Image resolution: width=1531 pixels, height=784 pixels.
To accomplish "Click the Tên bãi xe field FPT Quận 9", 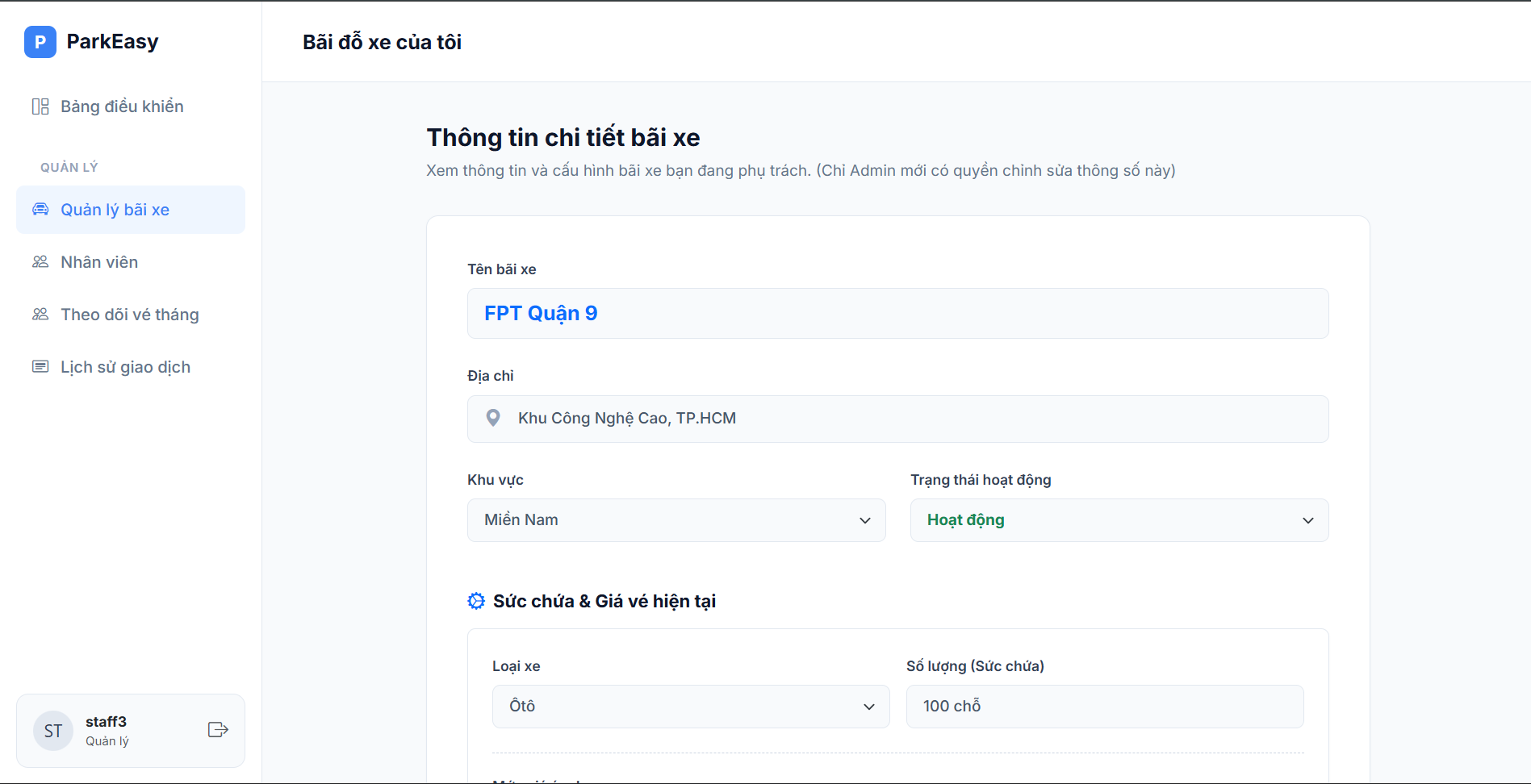I will (897, 314).
